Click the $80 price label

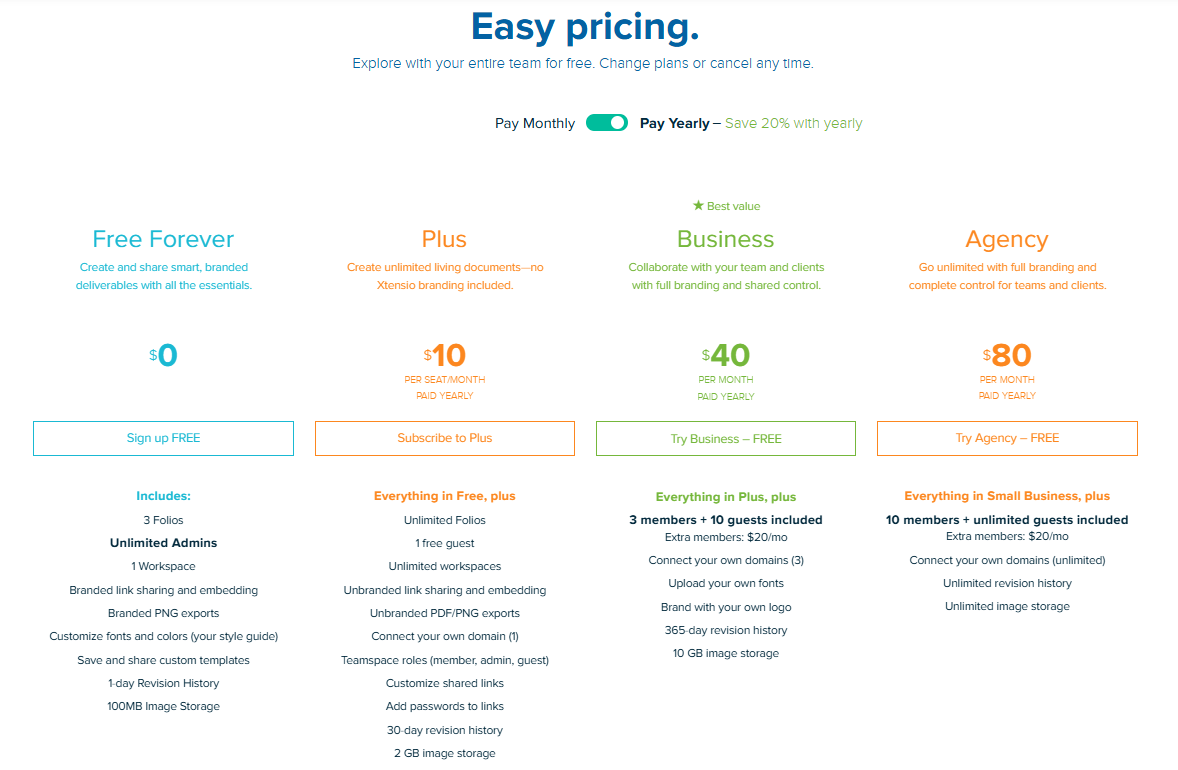(1007, 353)
